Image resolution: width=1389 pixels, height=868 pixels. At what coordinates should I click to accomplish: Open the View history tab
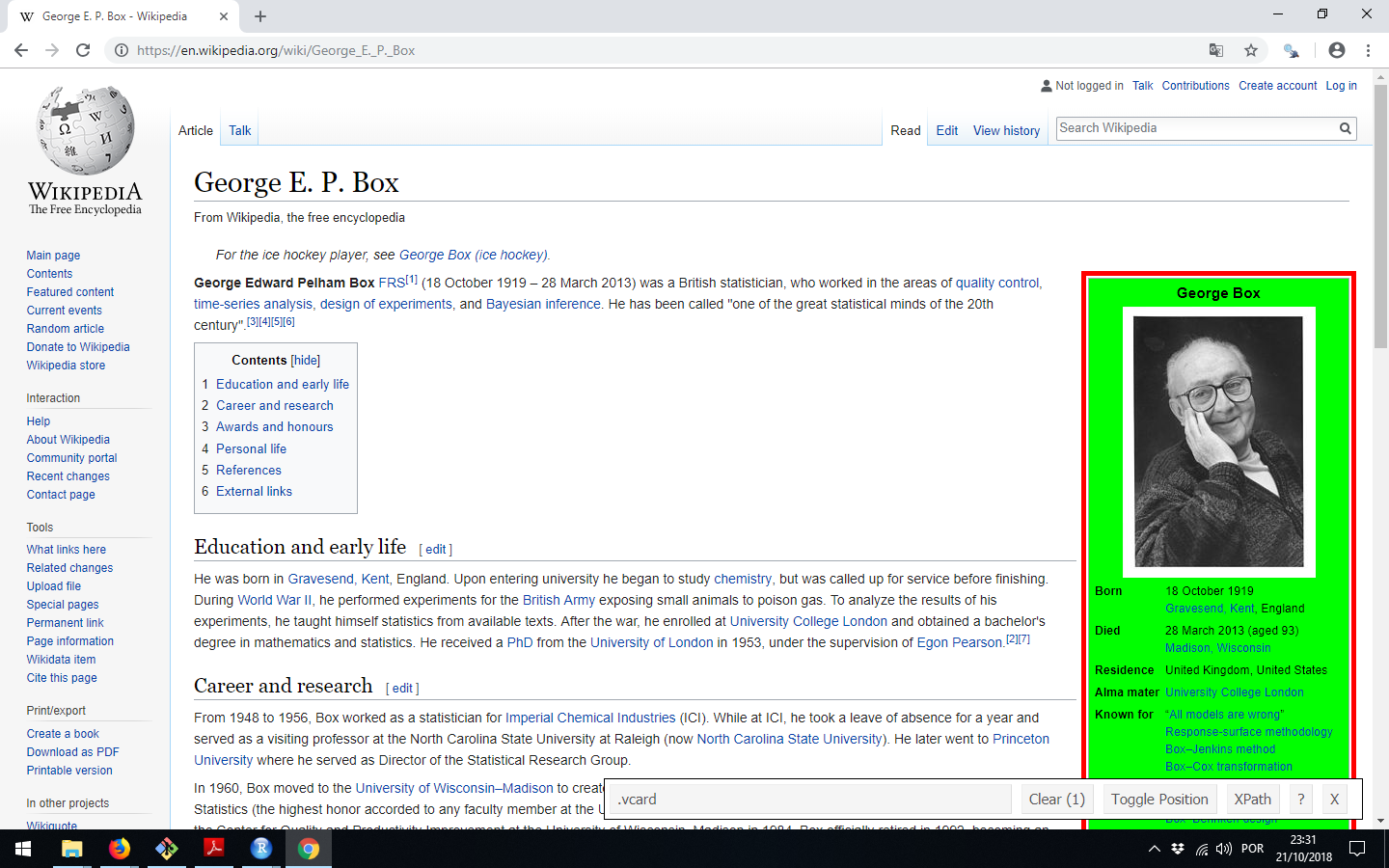[1006, 130]
